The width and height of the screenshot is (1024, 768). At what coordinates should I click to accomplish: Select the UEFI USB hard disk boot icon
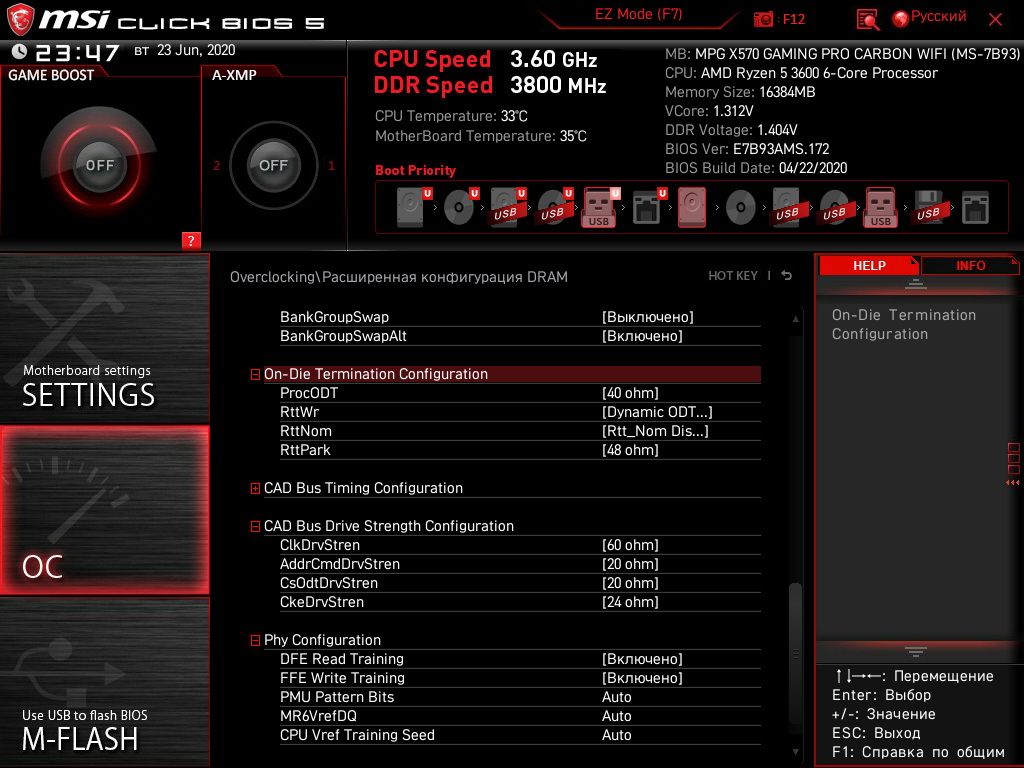(507, 207)
